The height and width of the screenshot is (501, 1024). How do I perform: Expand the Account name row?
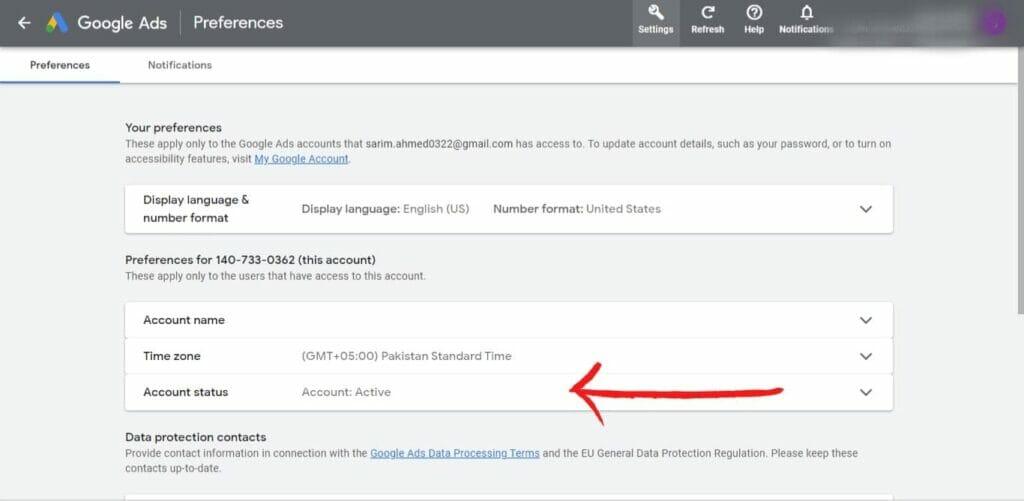tap(865, 320)
